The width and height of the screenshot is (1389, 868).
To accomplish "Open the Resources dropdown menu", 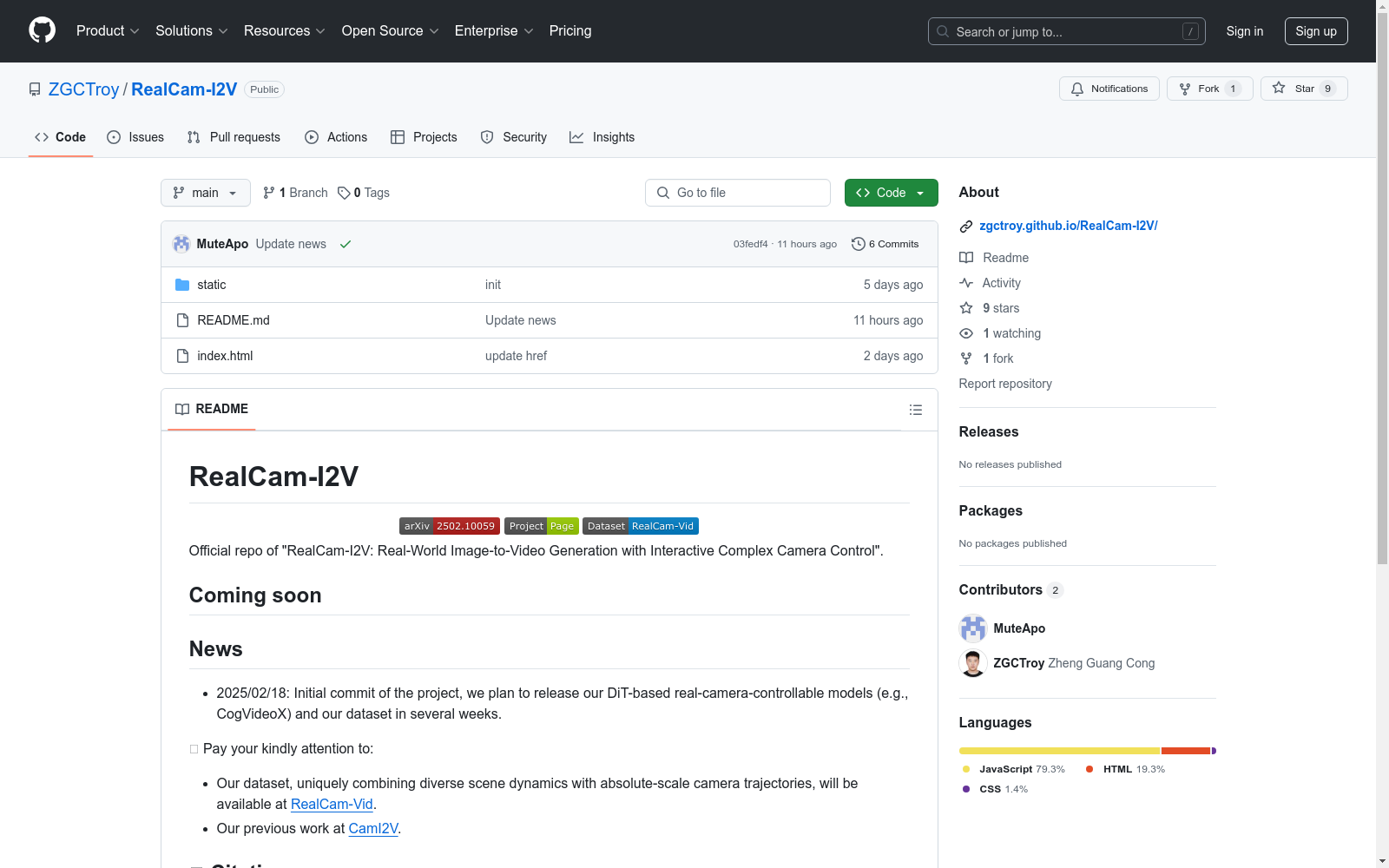I will (285, 31).
